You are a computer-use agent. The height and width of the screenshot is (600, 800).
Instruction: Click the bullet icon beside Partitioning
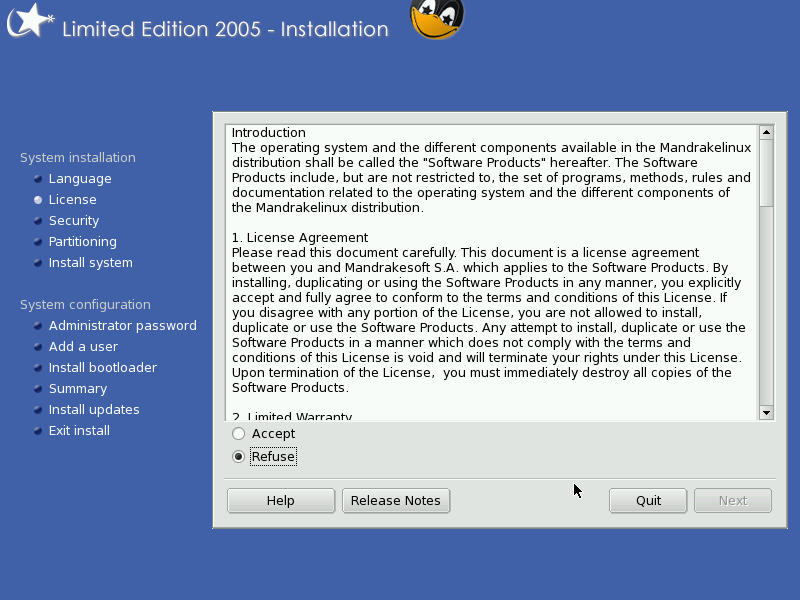[38, 242]
